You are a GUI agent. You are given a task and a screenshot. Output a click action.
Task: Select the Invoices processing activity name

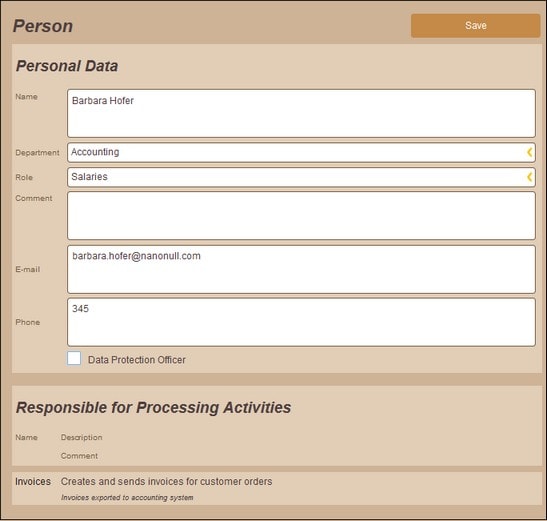coord(33,482)
